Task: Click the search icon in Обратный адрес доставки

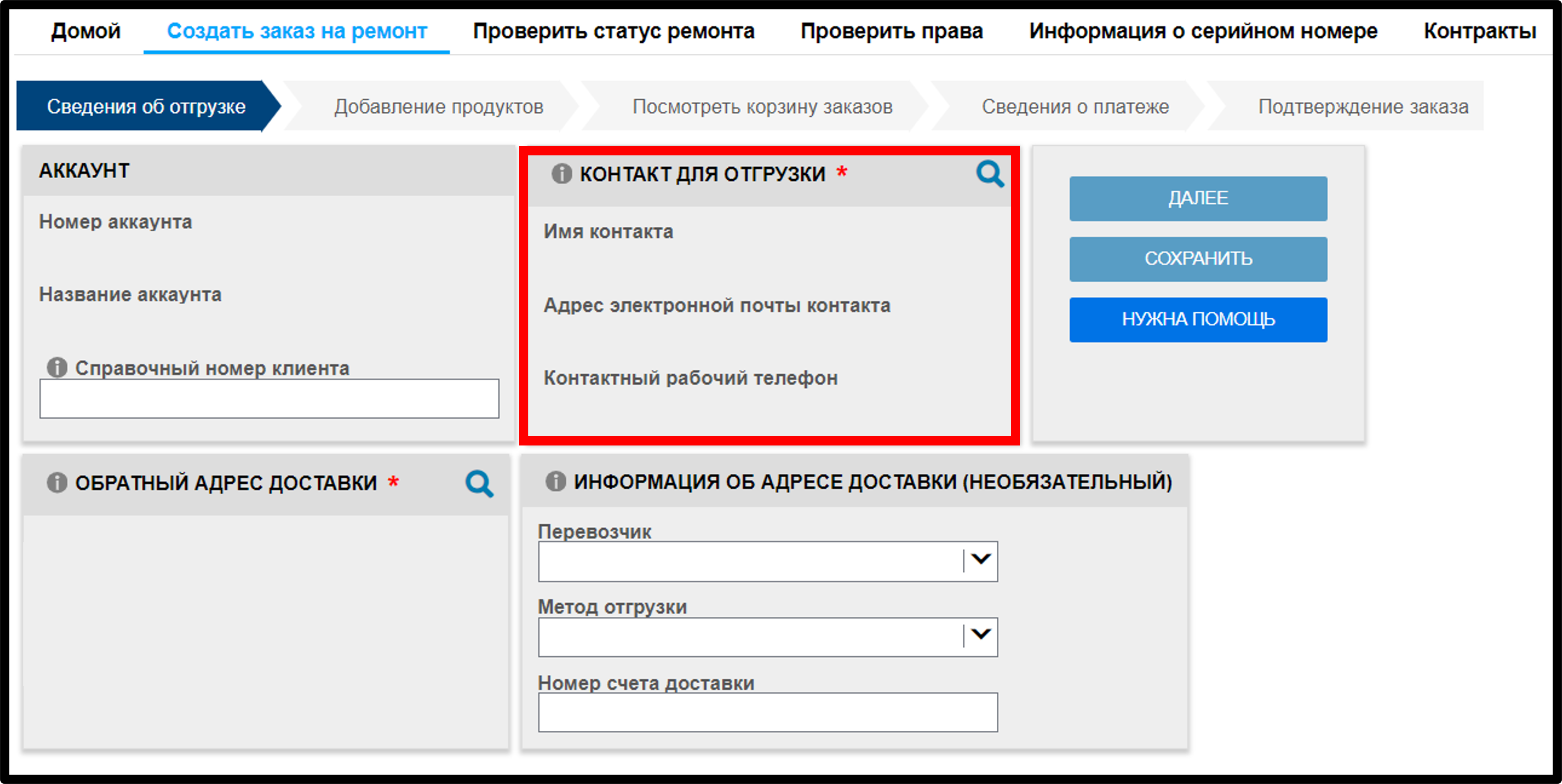Action: coord(479,483)
